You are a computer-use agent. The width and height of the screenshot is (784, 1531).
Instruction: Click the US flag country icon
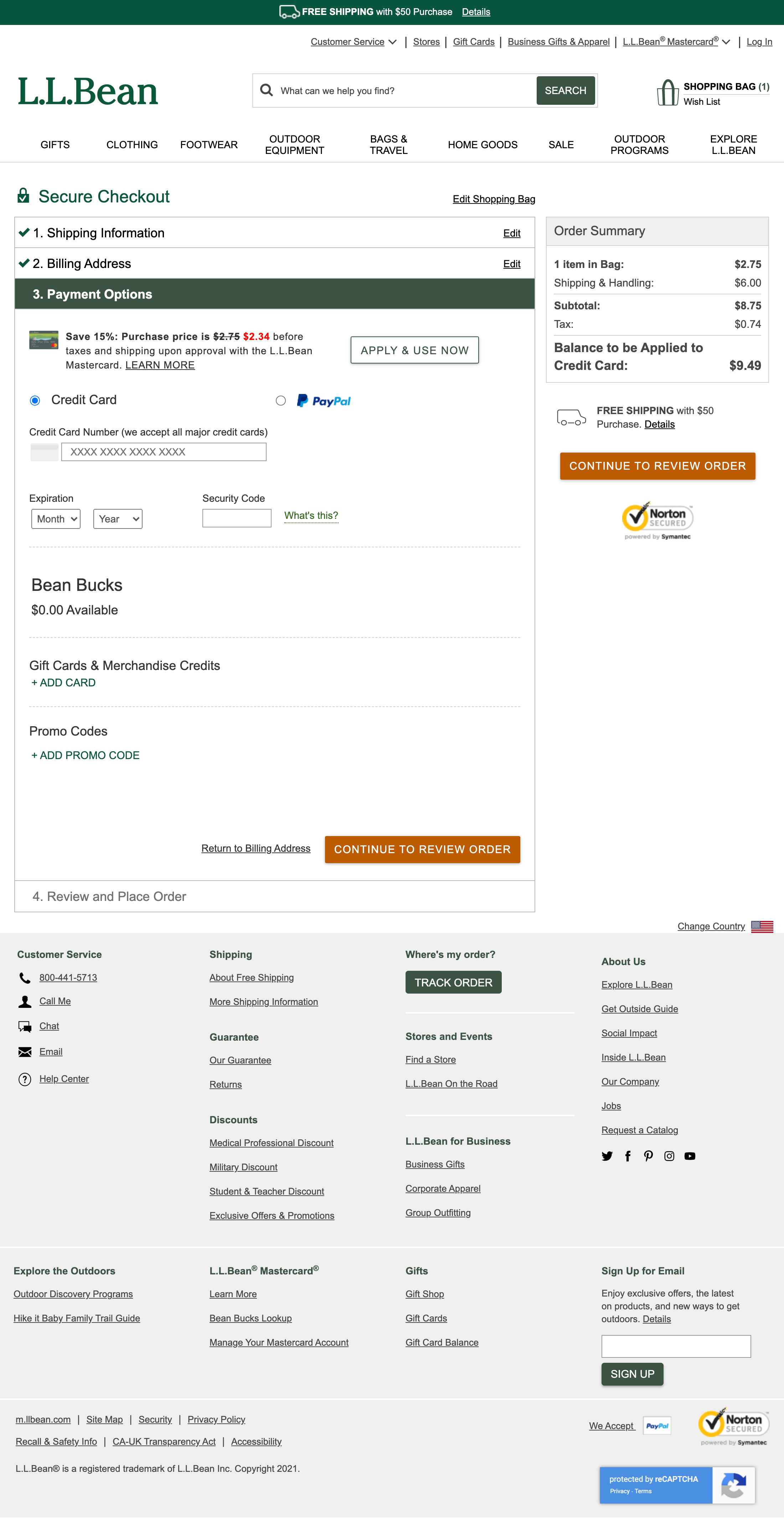[x=762, y=926]
